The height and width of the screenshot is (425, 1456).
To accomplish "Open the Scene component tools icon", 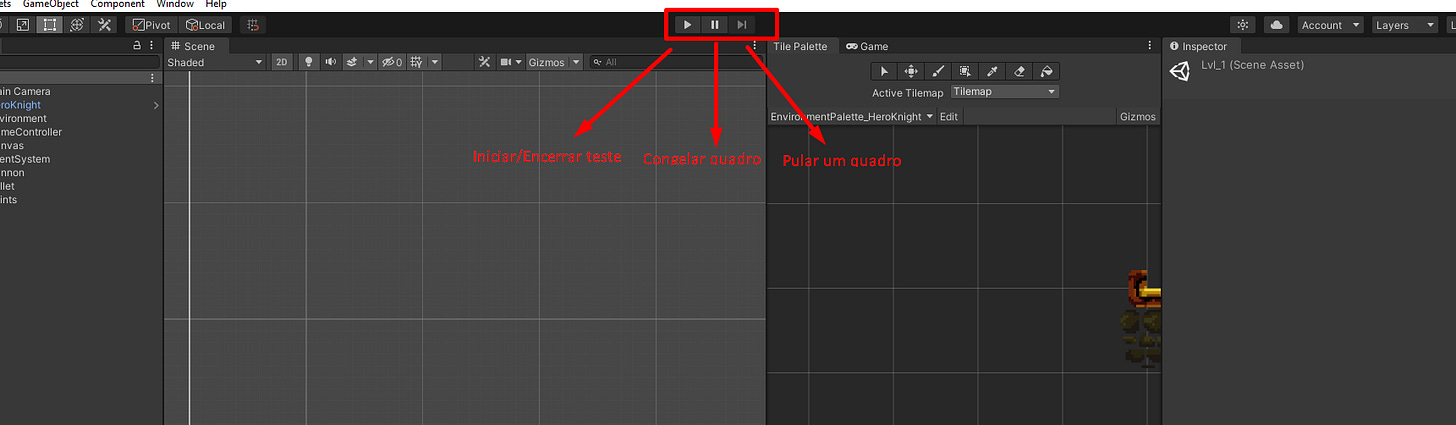I will [484, 62].
